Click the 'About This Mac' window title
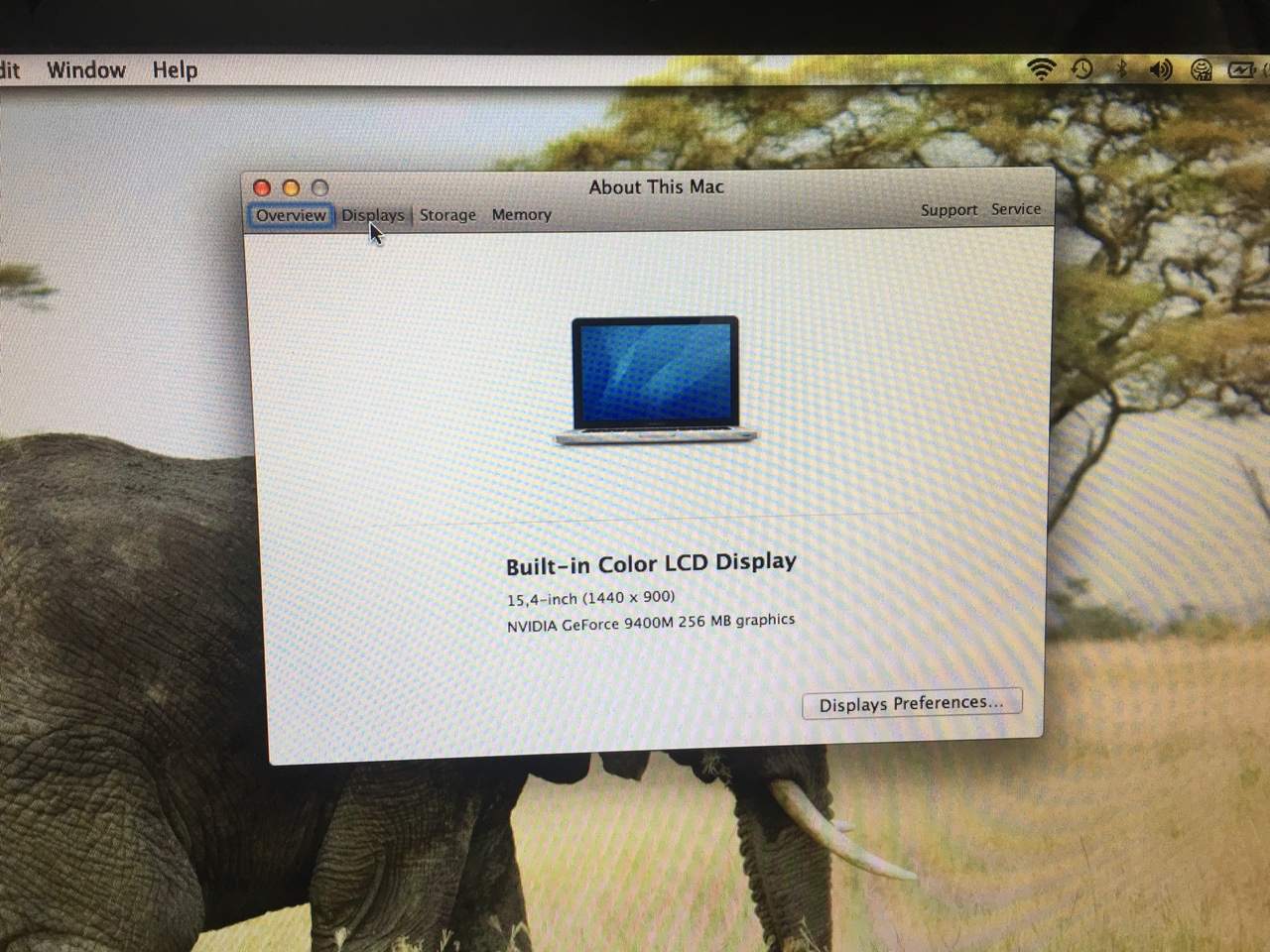Screen dimensions: 1270x952 (656, 186)
